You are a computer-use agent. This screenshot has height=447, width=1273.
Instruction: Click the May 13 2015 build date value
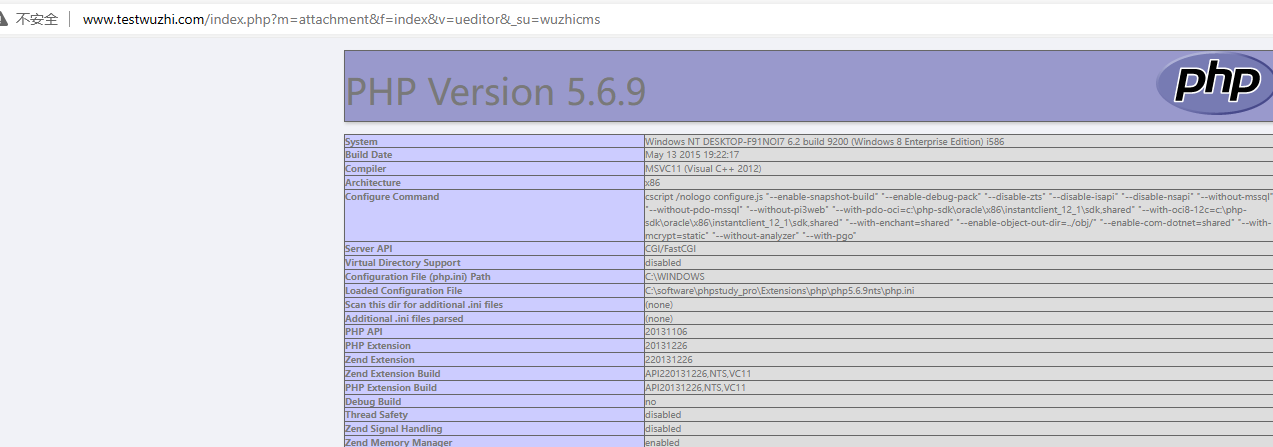tap(692, 155)
